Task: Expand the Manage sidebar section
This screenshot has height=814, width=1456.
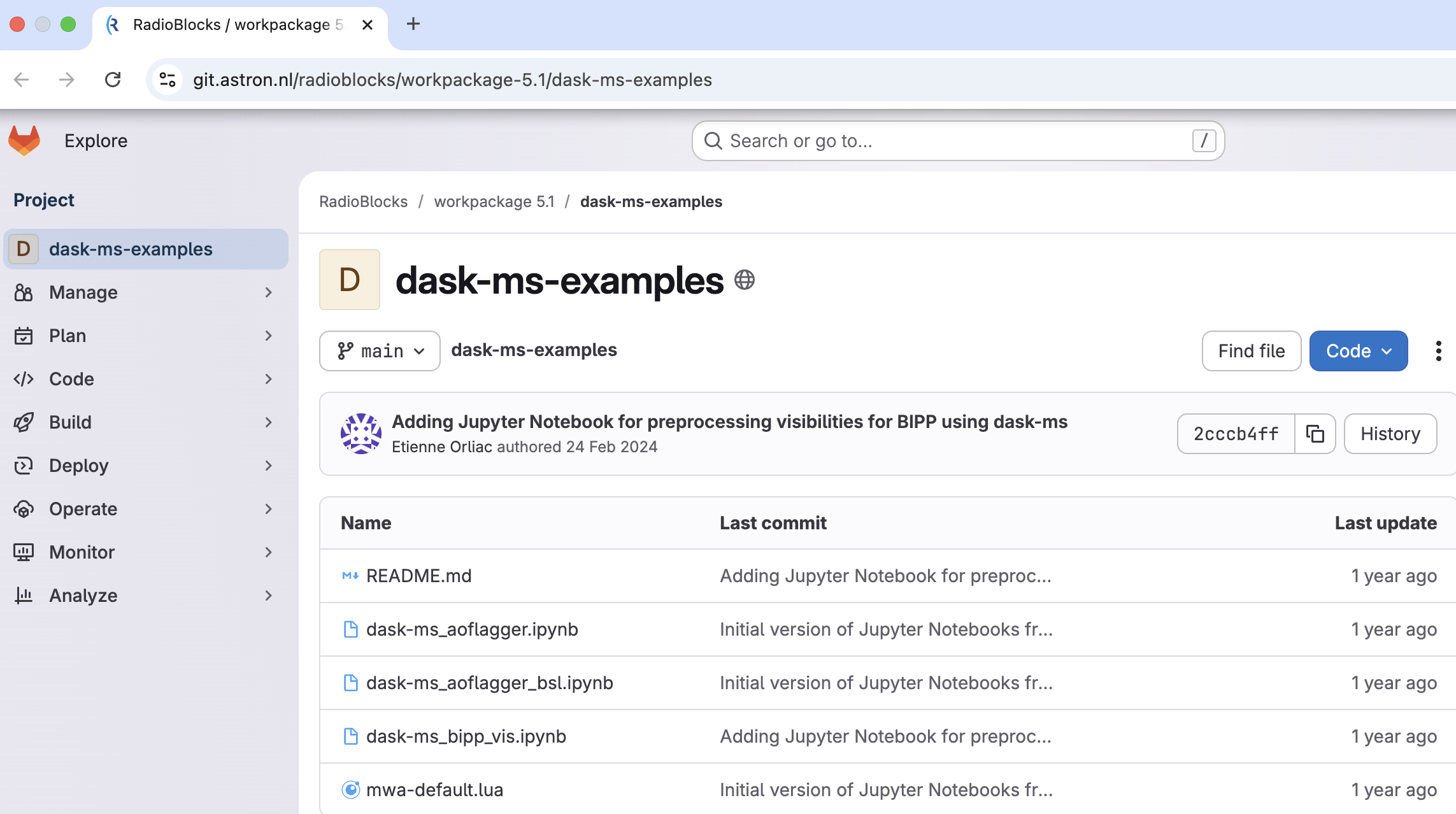Action: coord(145,292)
